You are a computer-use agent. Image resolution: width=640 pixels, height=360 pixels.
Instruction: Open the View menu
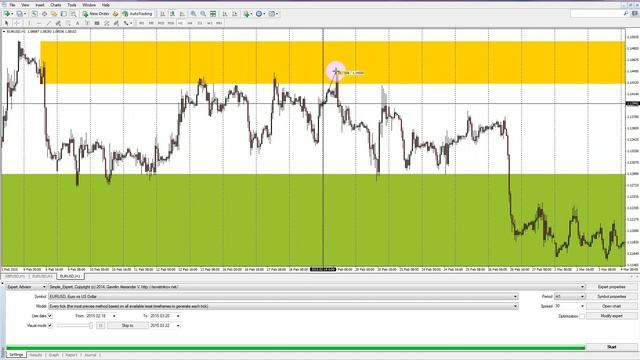pyautogui.click(x=25, y=5)
